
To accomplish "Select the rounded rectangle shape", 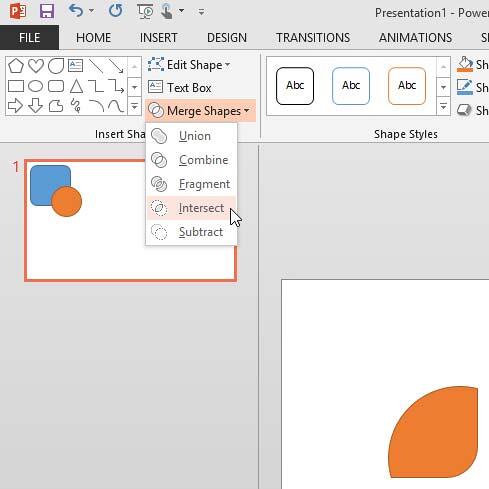I will [56, 86].
